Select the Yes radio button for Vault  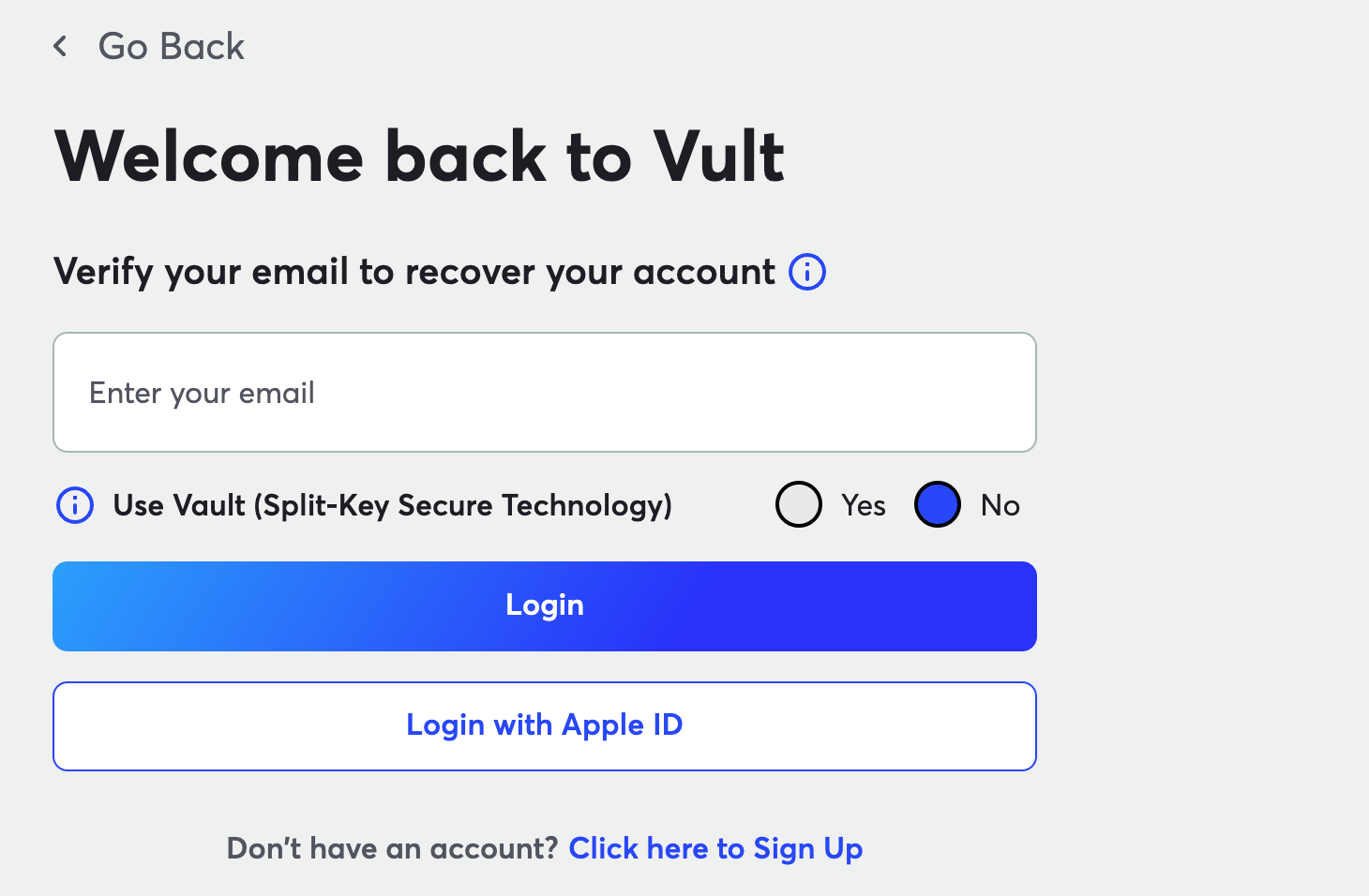pos(799,504)
